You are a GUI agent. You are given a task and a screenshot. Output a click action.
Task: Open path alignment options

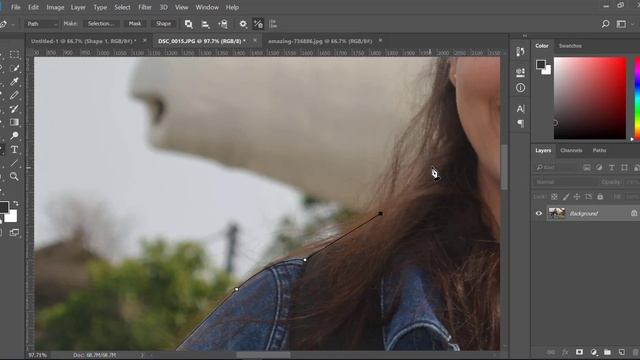coord(206,24)
